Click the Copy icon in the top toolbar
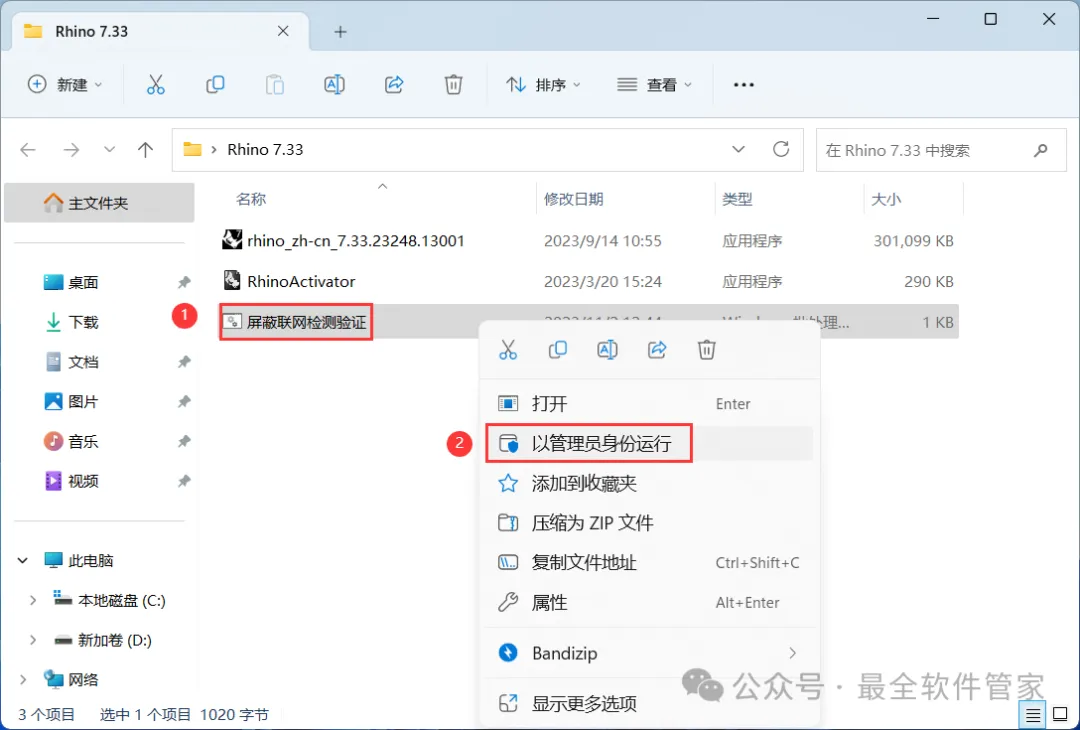Image resolution: width=1080 pixels, height=730 pixels. point(215,85)
